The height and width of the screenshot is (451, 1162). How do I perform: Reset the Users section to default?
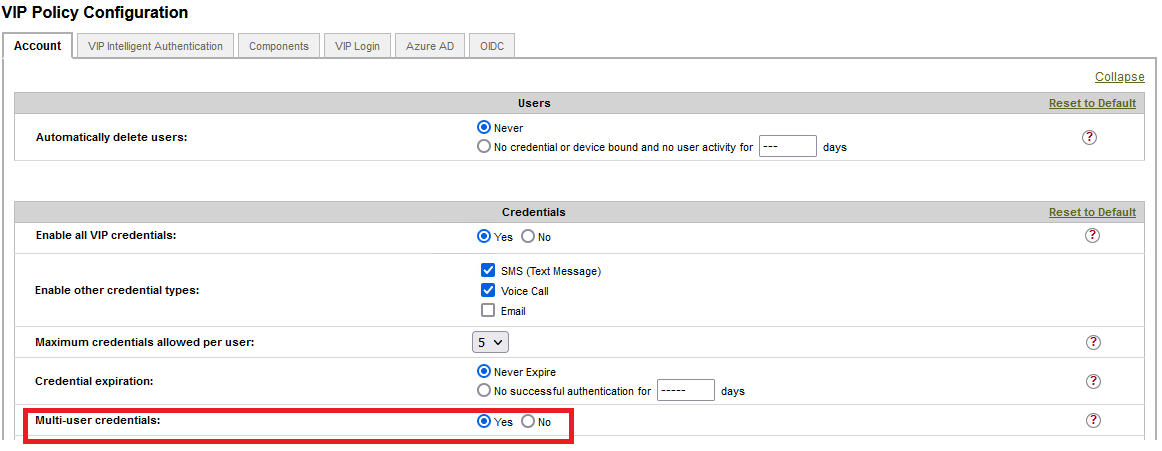[x=1092, y=103]
